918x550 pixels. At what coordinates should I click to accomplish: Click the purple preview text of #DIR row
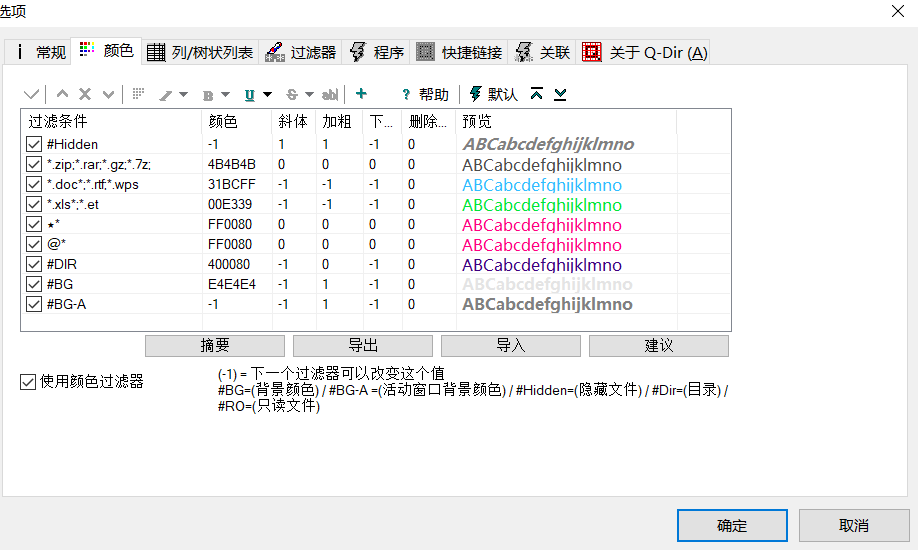click(x=542, y=265)
